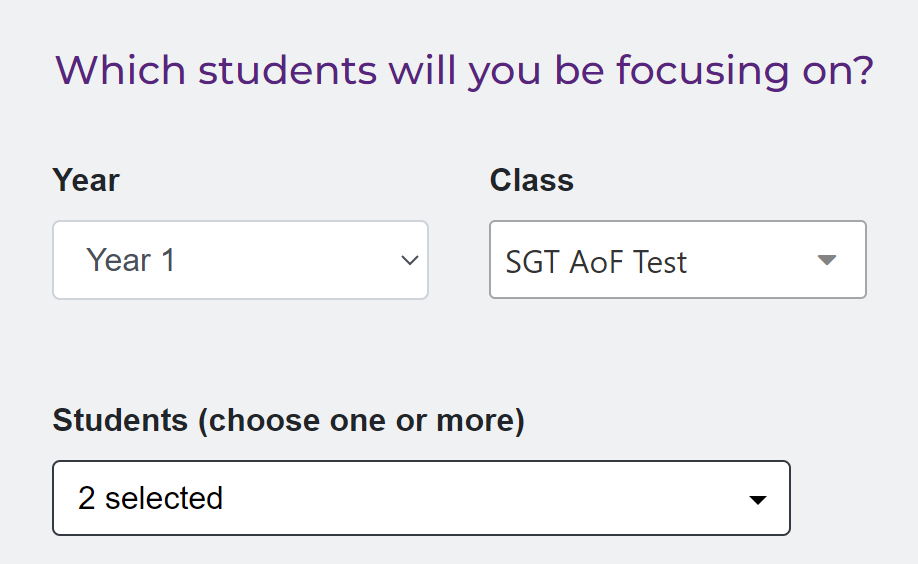The width and height of the screenshot is (918, 564).
Task: Click the "SGT AoF Test" class value
Action: (x=596, y=262)
